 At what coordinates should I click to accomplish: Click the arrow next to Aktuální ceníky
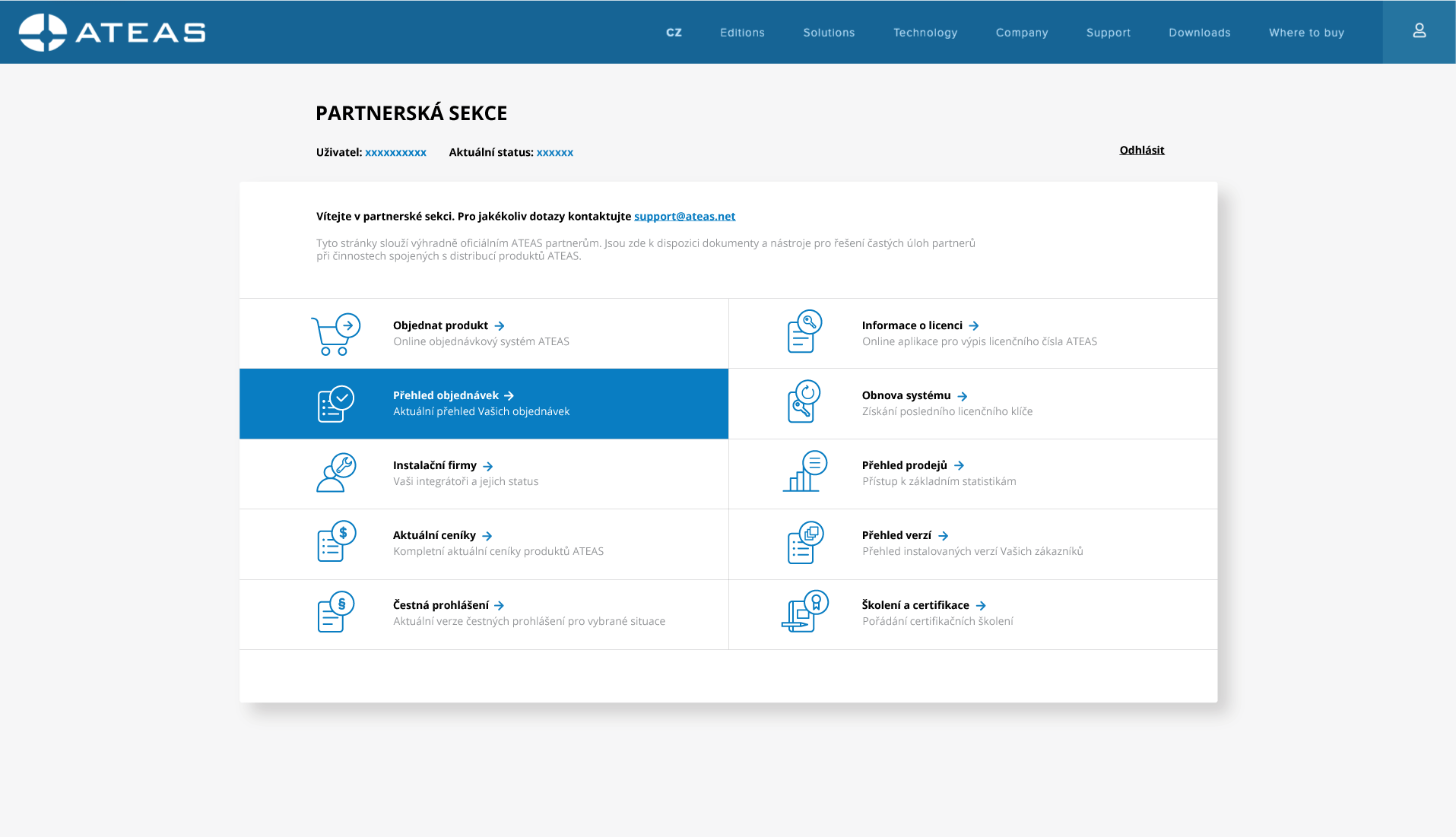(x=487, y=536)
